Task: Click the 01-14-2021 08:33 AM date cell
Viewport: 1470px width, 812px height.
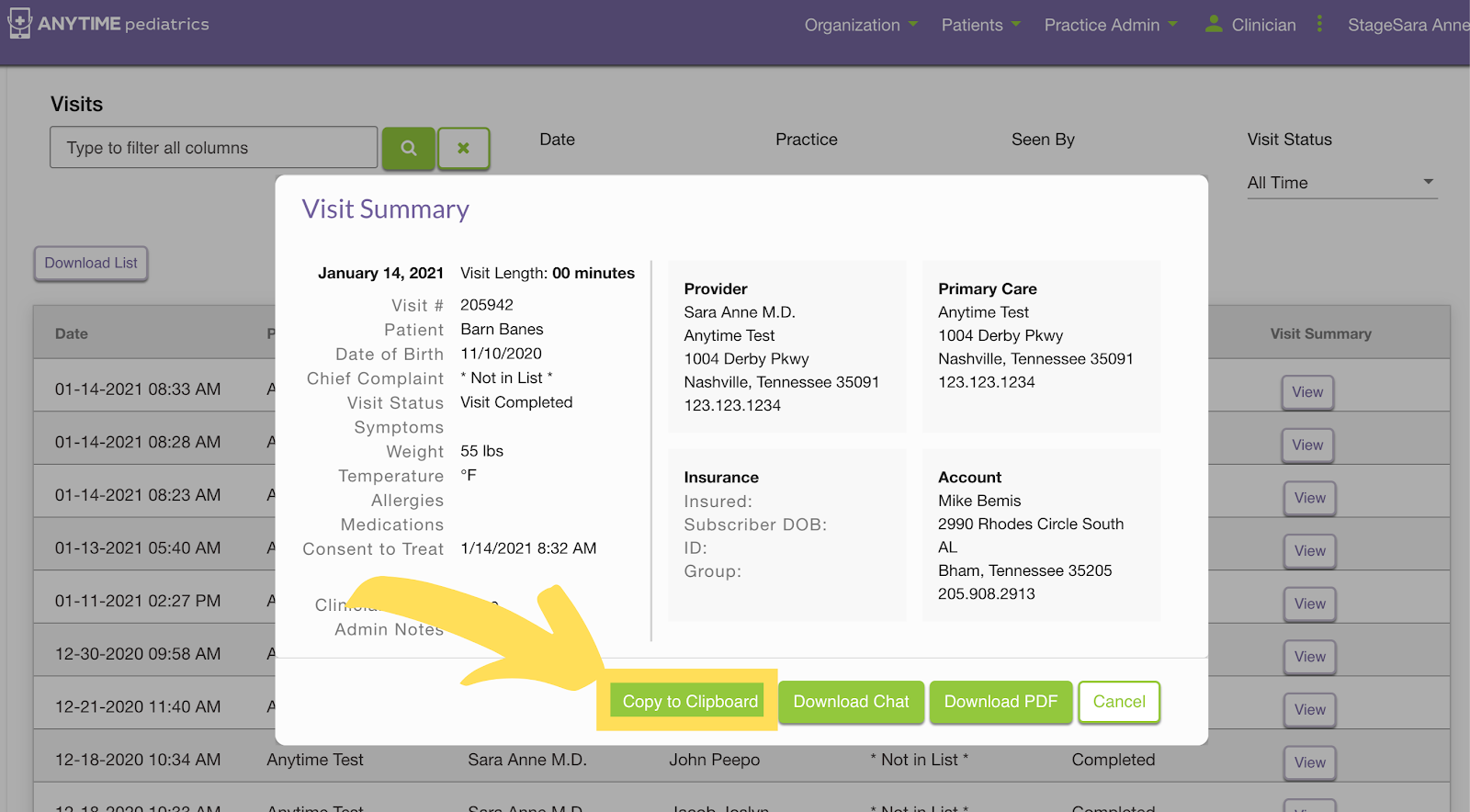Action: click(x=138, y=389)
